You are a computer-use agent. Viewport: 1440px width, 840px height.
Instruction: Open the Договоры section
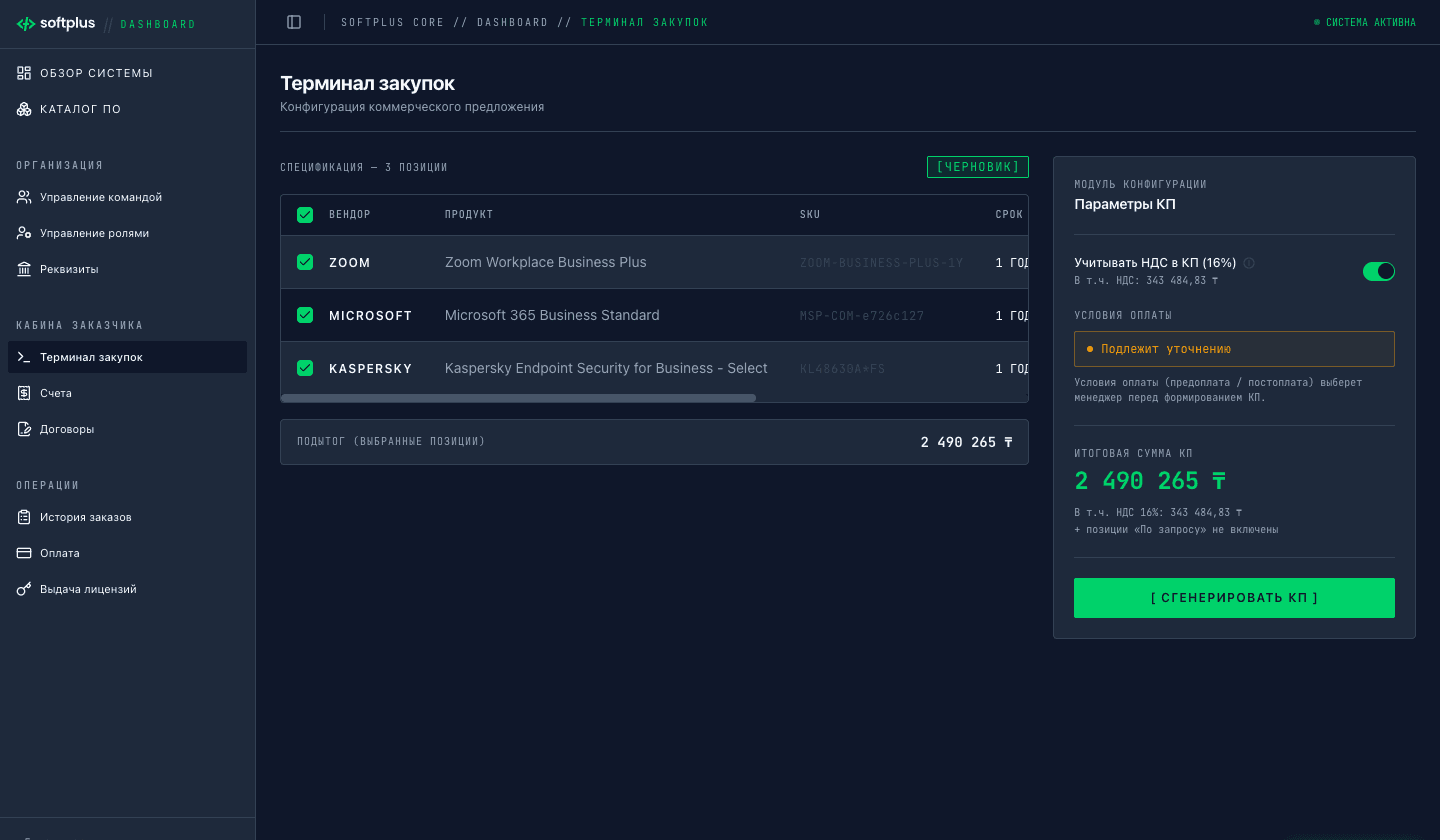(128, 429)
